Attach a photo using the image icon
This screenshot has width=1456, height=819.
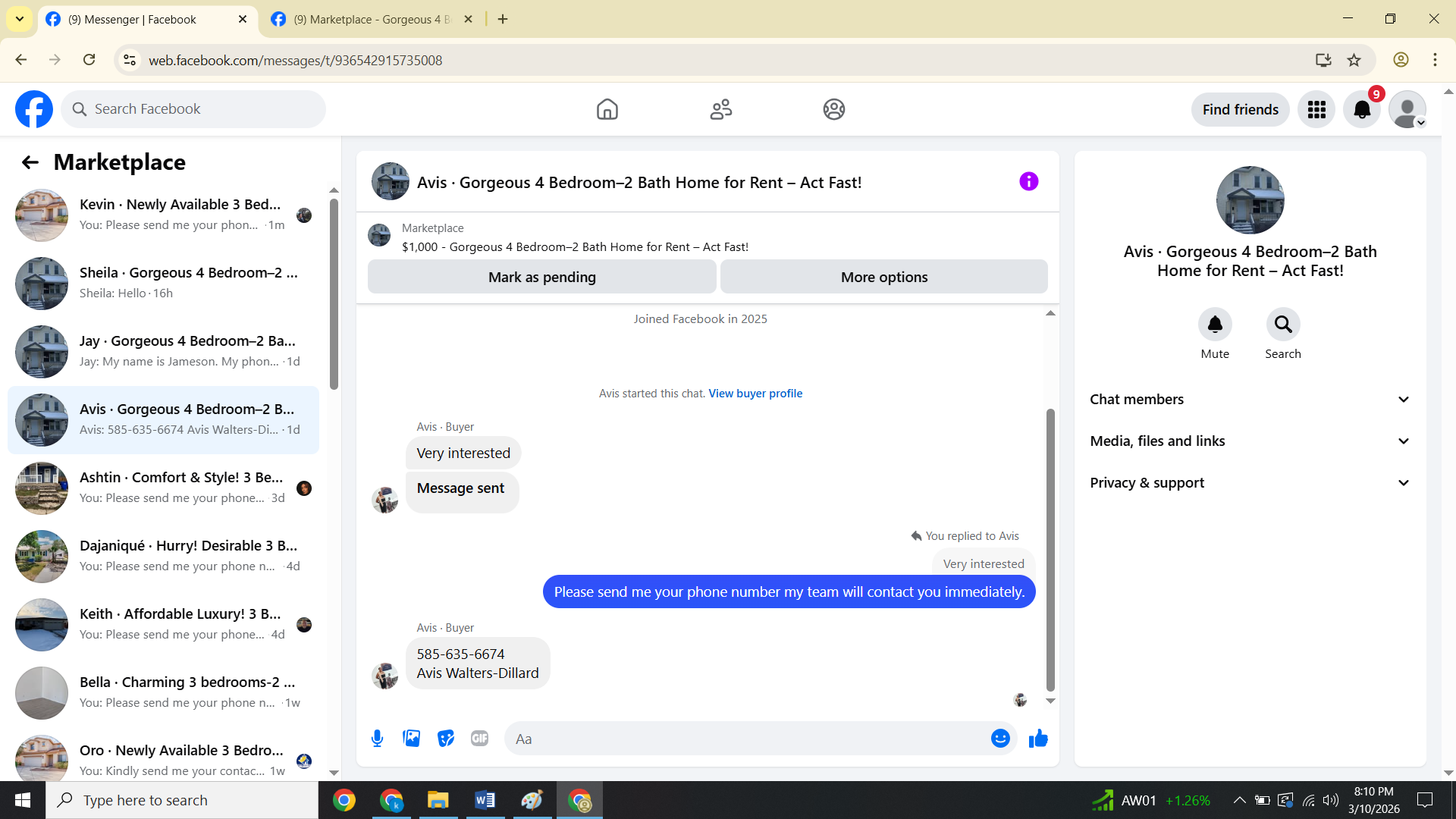tap(411, 739)
